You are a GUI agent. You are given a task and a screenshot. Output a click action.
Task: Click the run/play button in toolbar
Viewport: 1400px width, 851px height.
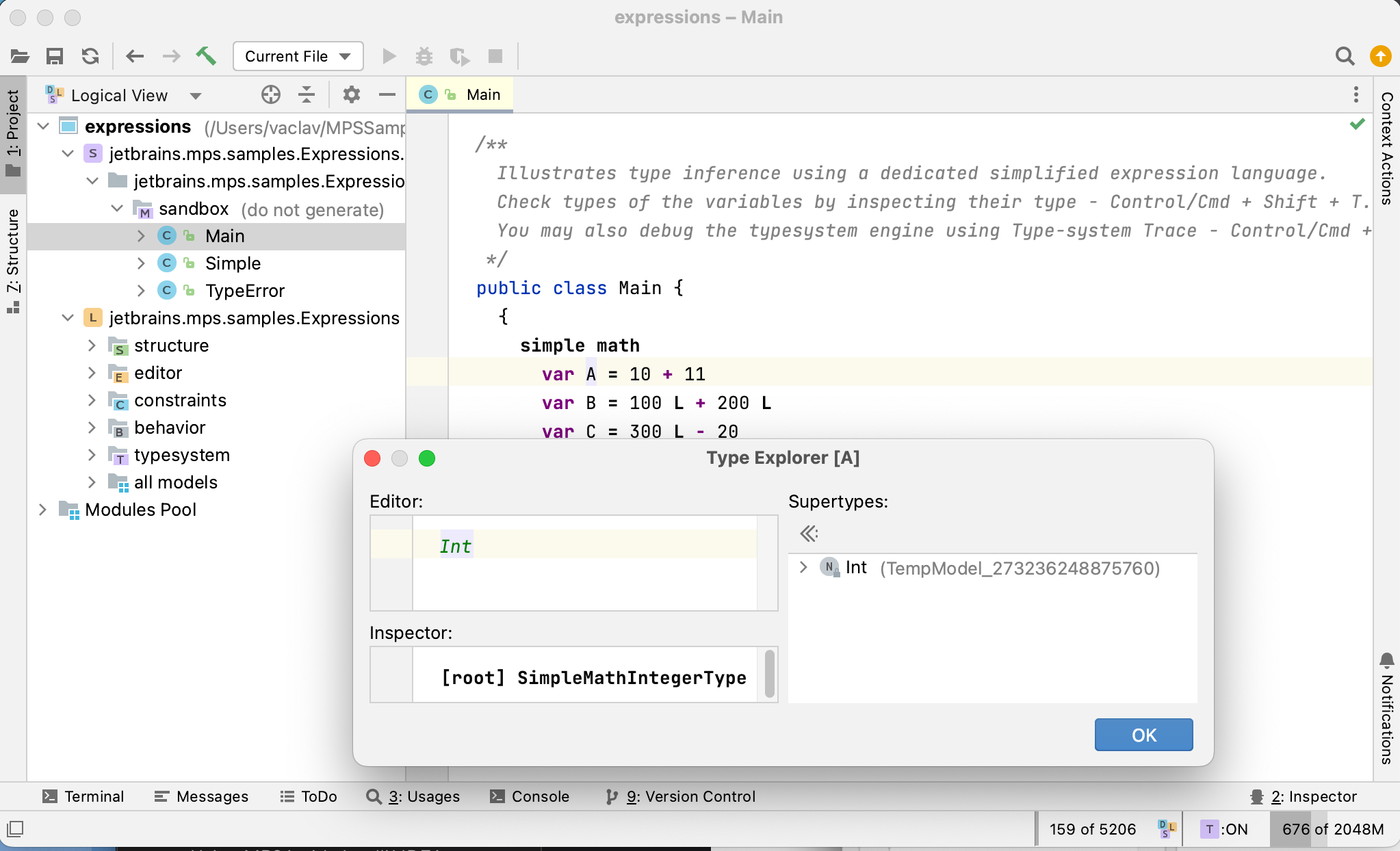[388, 56]
